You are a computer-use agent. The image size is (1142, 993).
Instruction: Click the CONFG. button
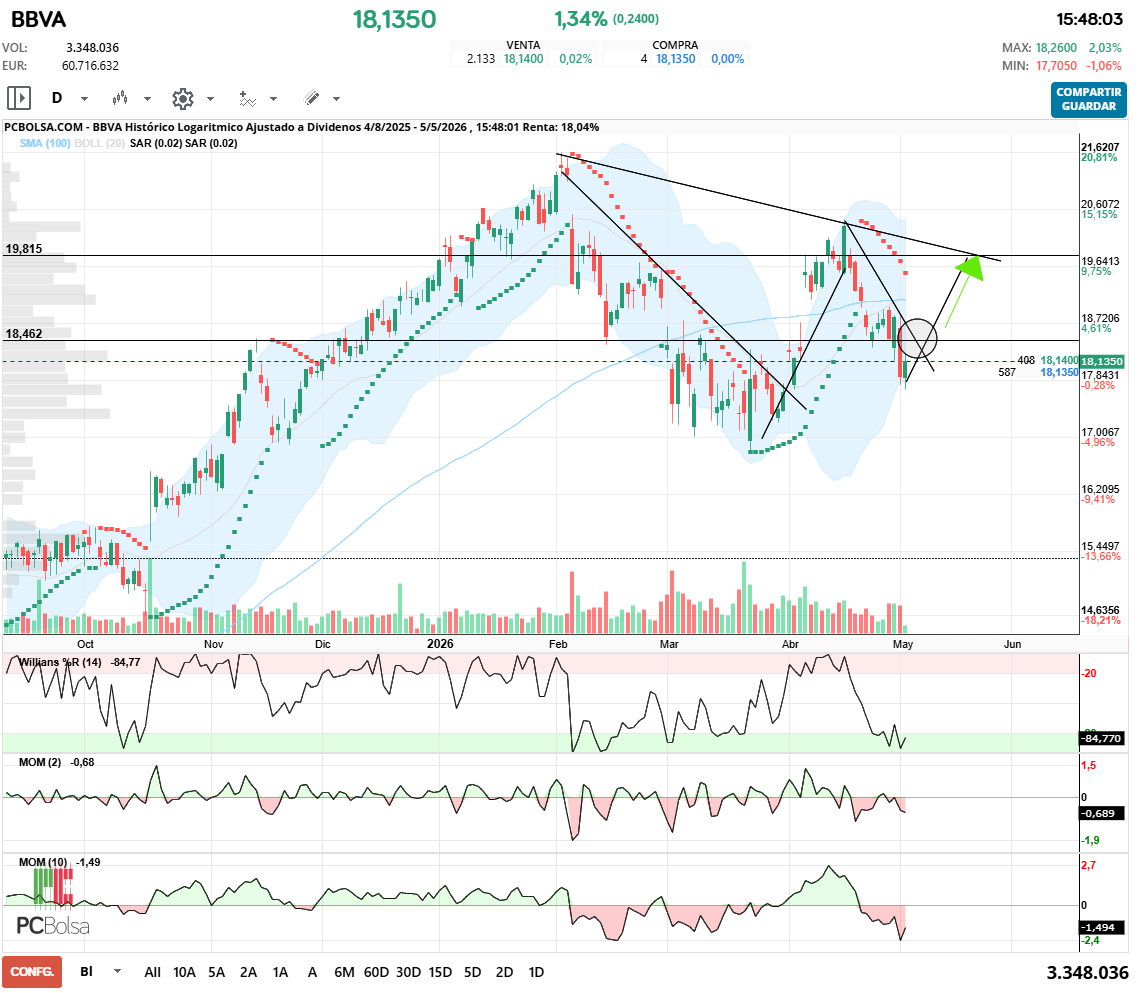point(32,972)
